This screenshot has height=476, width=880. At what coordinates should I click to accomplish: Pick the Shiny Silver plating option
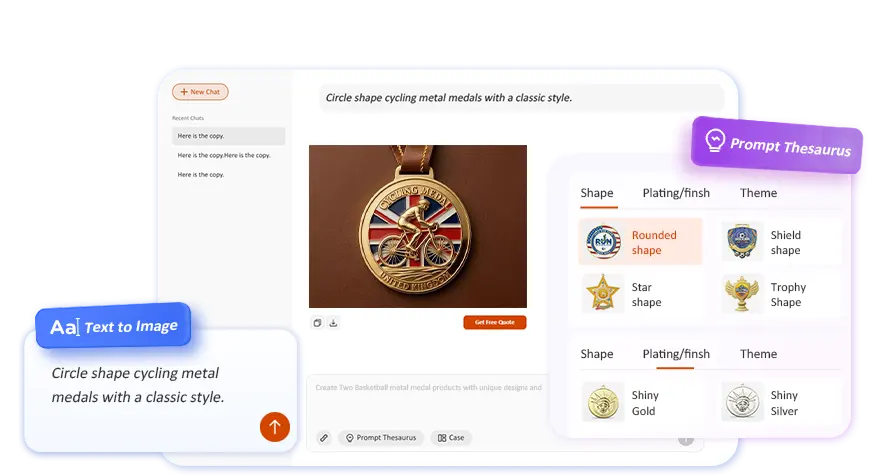pyautogui.click(x=743, y=402)
